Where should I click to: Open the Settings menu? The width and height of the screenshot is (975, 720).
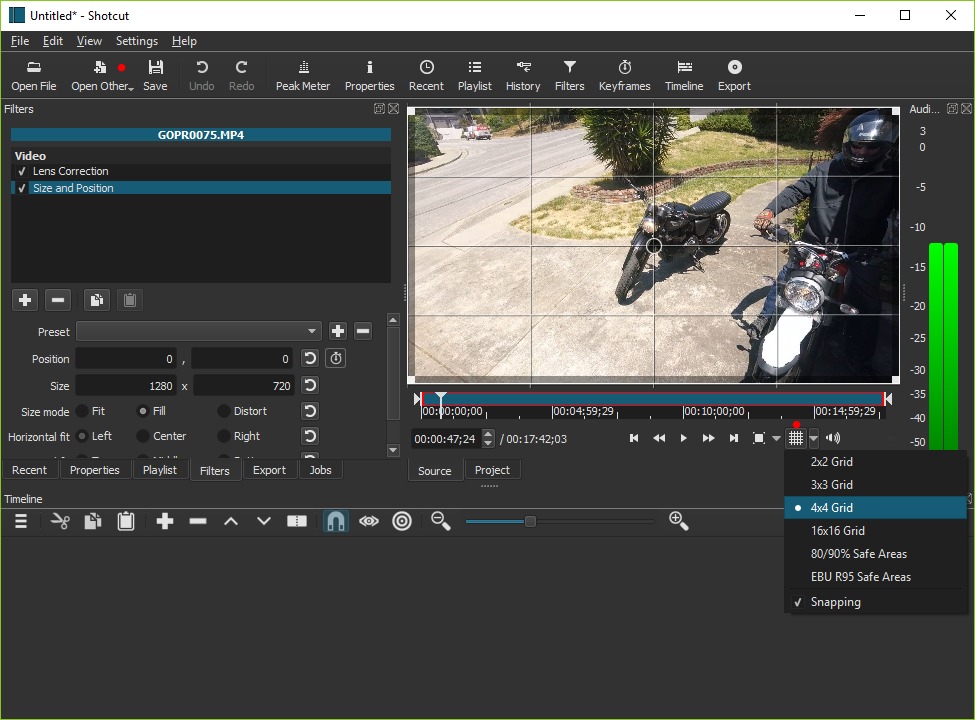tap(137, 41)
